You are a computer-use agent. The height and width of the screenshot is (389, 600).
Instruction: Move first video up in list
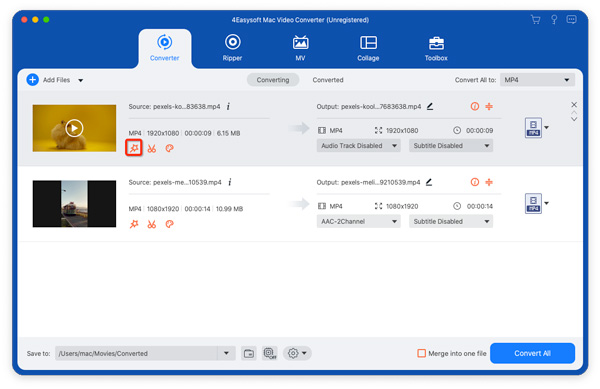click(x=574, y=112)
